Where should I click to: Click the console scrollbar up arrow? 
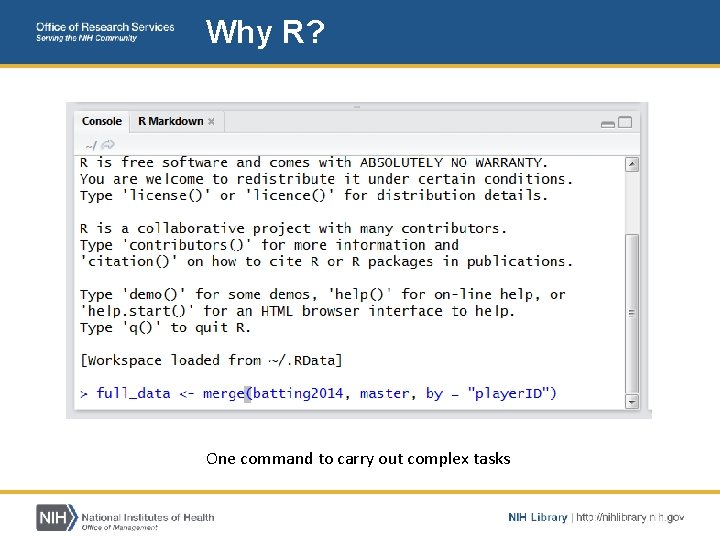pos(632,164)
